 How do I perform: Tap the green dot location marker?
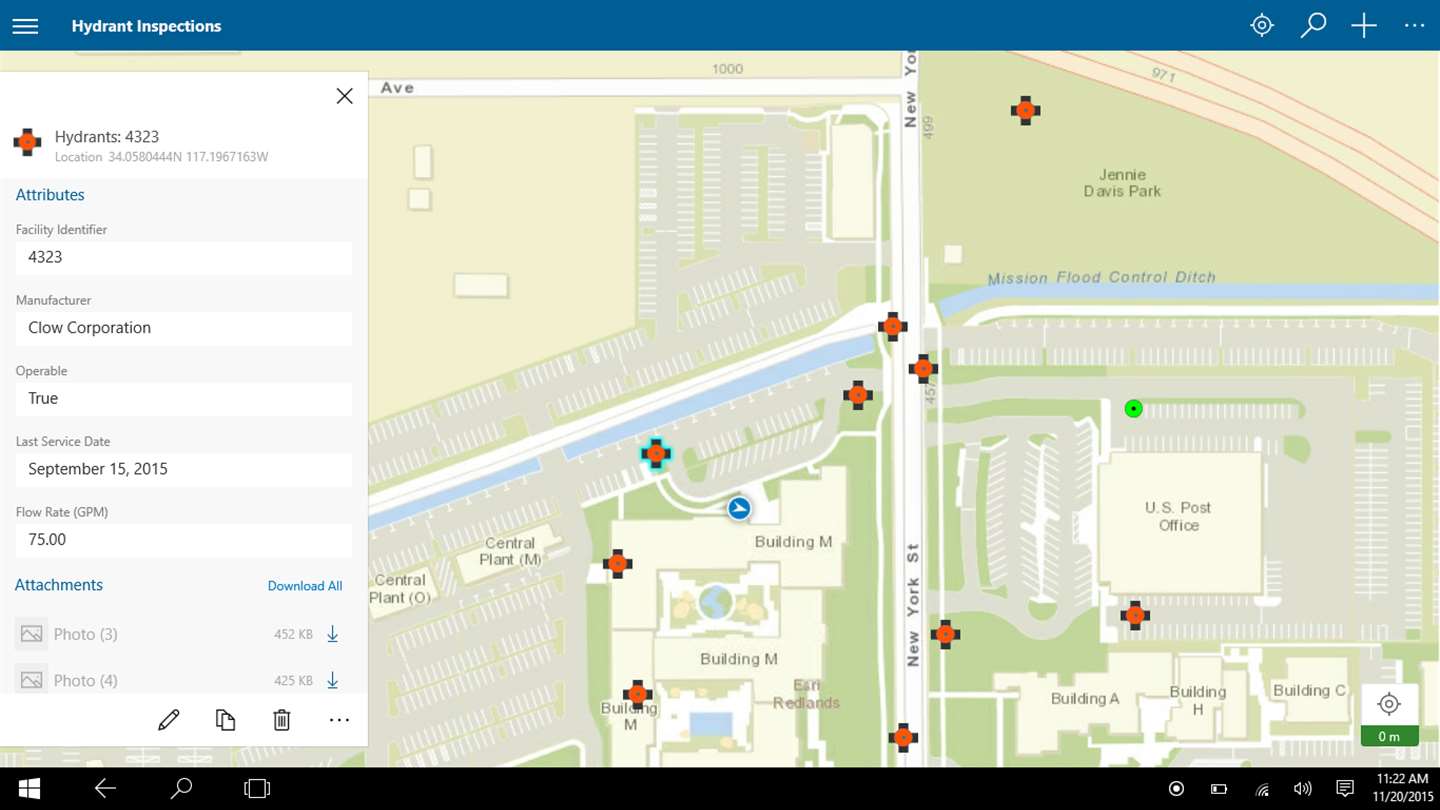click(x=1133, y=408)
